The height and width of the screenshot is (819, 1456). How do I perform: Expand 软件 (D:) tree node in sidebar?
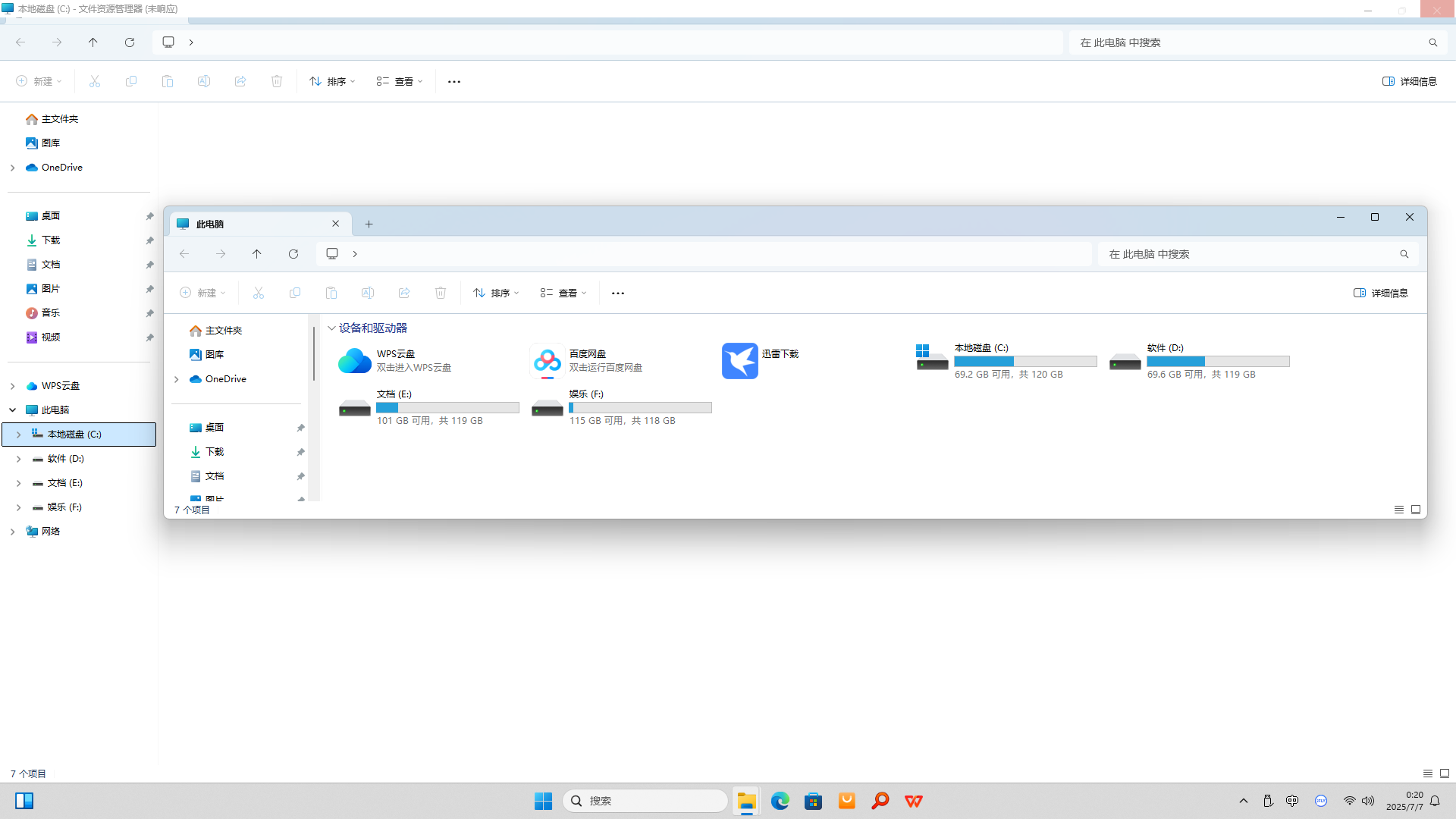click(x=18, y=459)
